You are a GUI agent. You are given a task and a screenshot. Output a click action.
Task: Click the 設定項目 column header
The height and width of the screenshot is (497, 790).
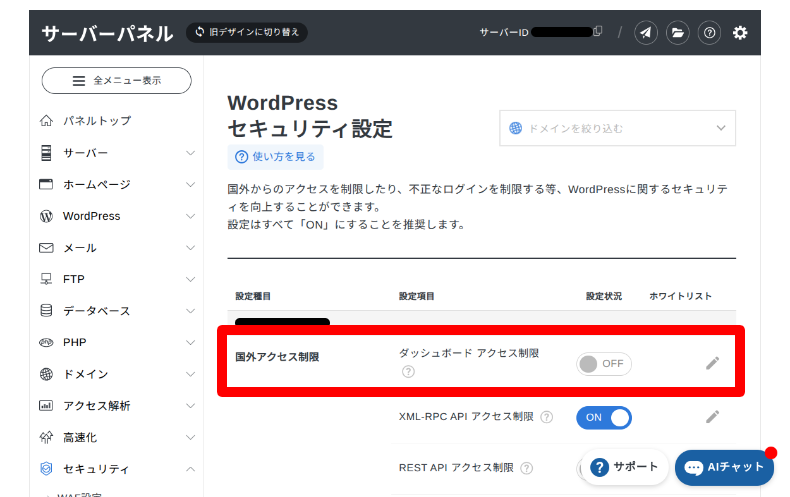pos(417,296)
